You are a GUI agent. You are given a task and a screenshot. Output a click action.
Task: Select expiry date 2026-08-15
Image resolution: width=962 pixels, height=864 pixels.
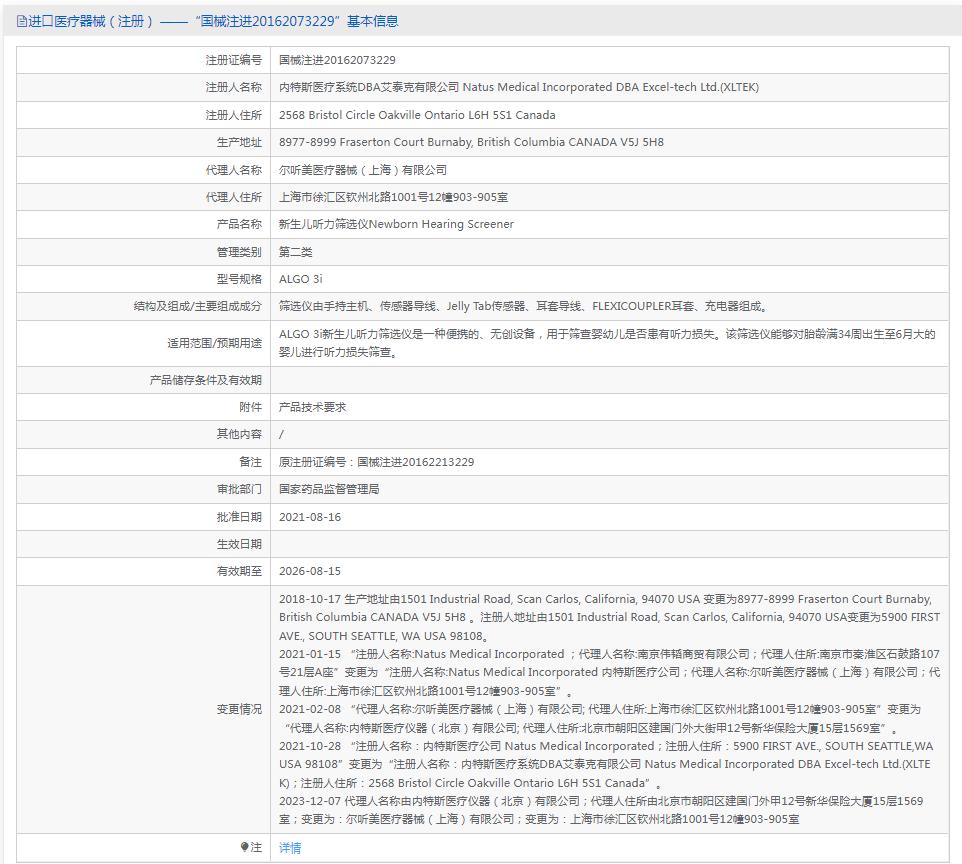[310, 571]
